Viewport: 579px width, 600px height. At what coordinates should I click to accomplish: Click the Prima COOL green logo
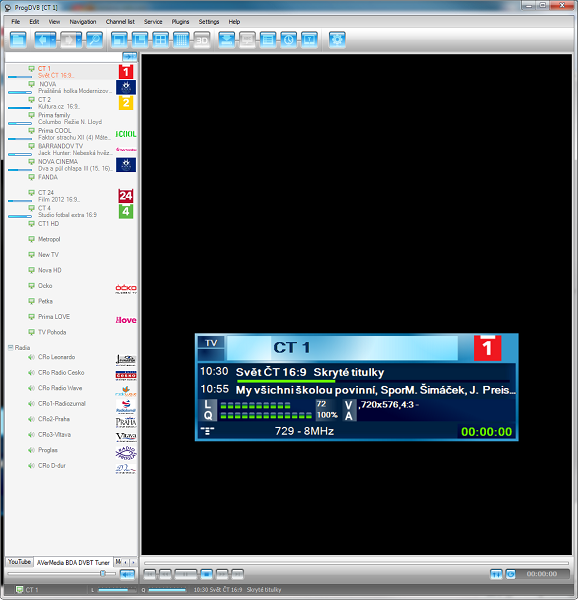(x=126, y=134)
